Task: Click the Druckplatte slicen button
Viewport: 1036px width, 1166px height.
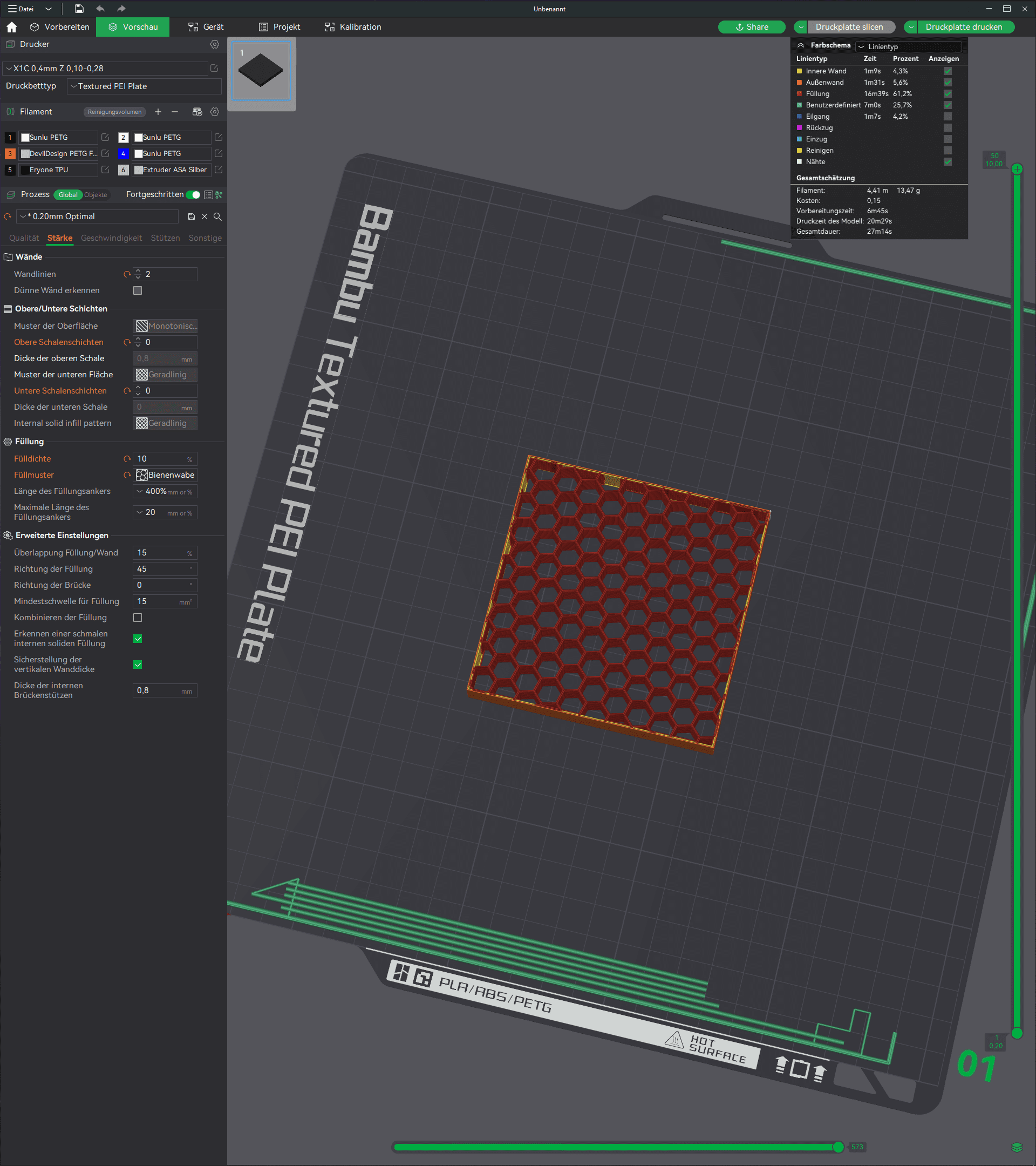Action: point(848,27)
